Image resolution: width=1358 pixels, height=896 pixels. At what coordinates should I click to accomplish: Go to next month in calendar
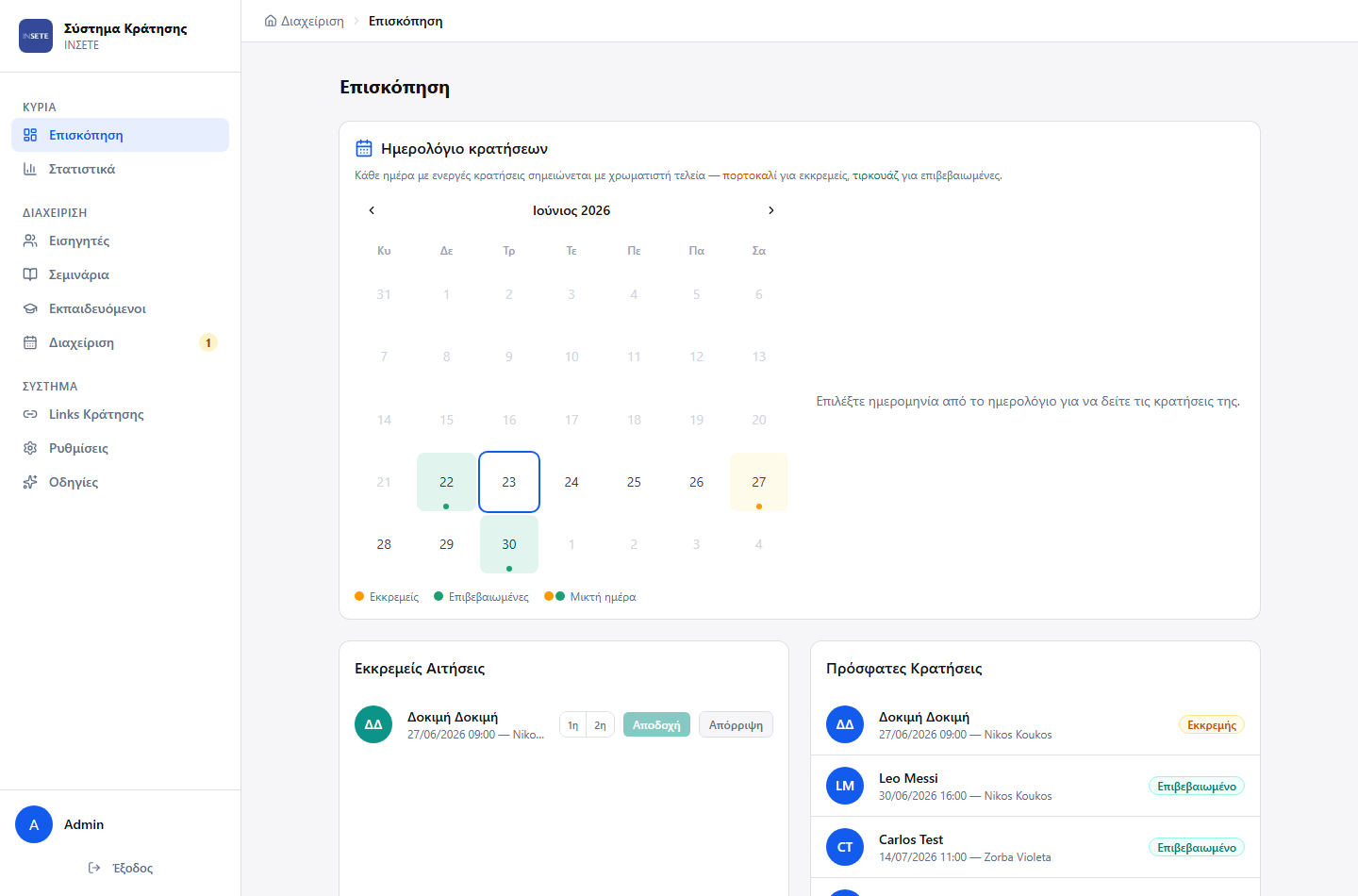point(771,210)
